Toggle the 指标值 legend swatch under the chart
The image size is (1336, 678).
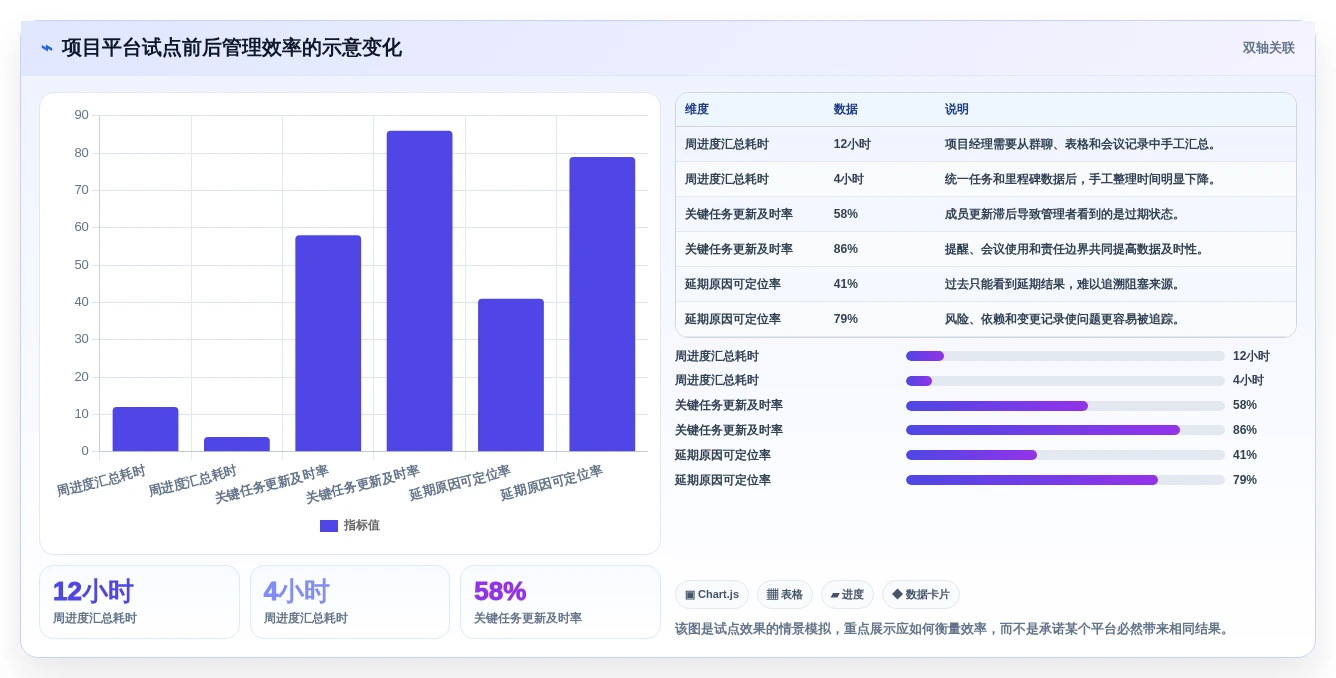point(329,526)
